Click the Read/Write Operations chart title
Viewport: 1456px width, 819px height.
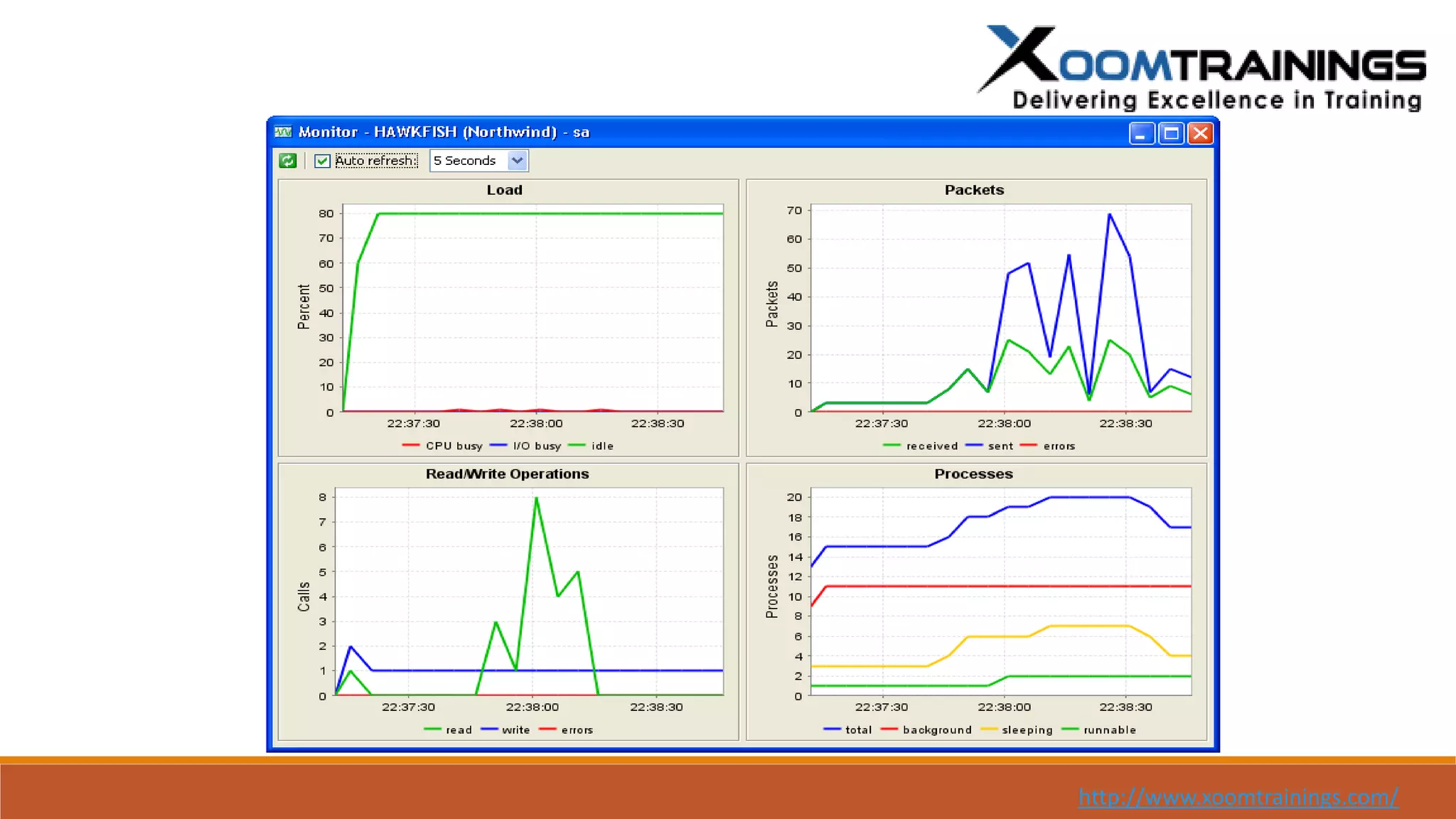tap(507, 474)
